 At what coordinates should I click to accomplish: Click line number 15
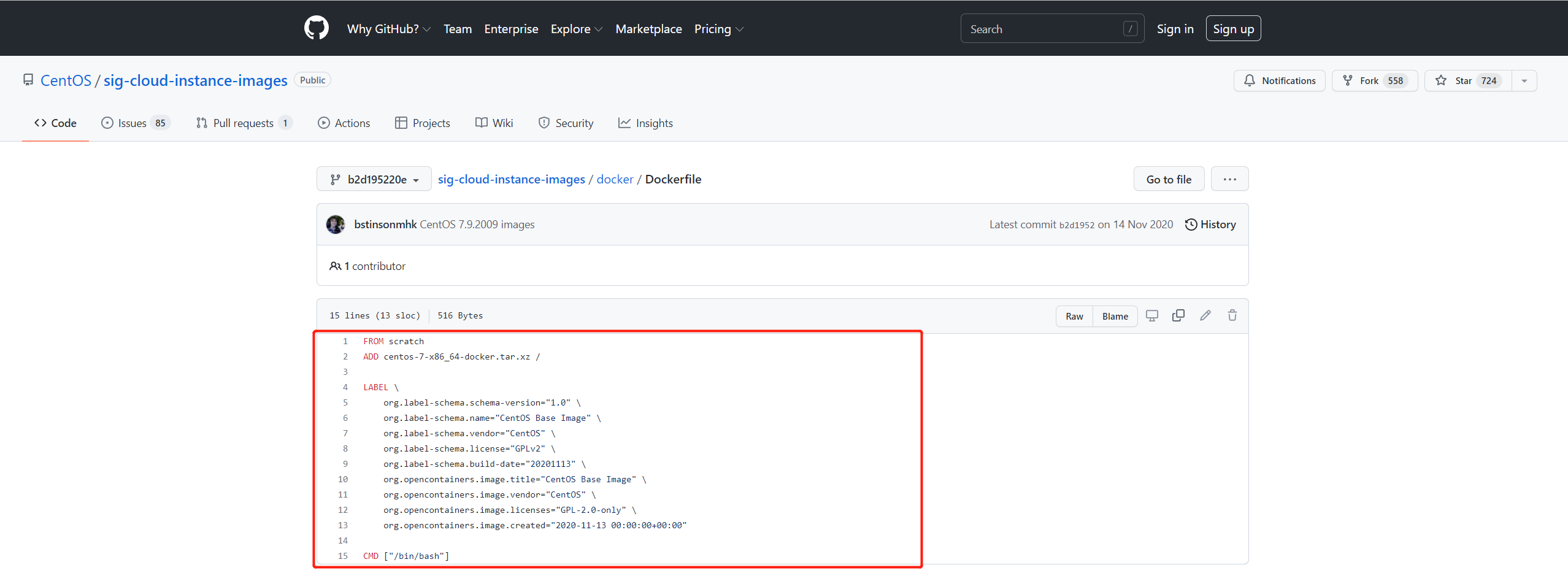click(343, 556)
